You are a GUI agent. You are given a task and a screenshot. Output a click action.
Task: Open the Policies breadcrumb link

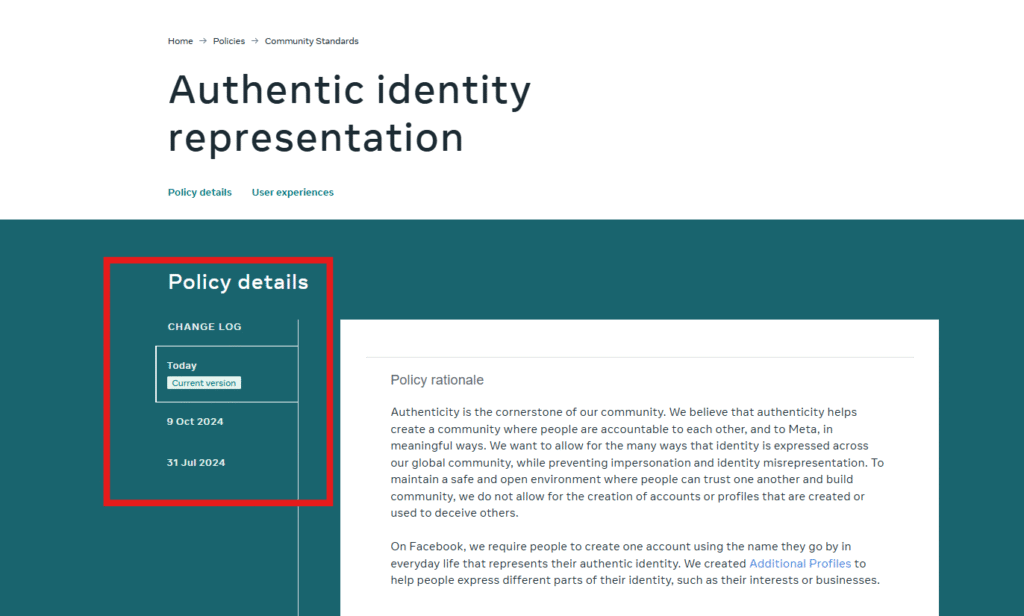229,41
